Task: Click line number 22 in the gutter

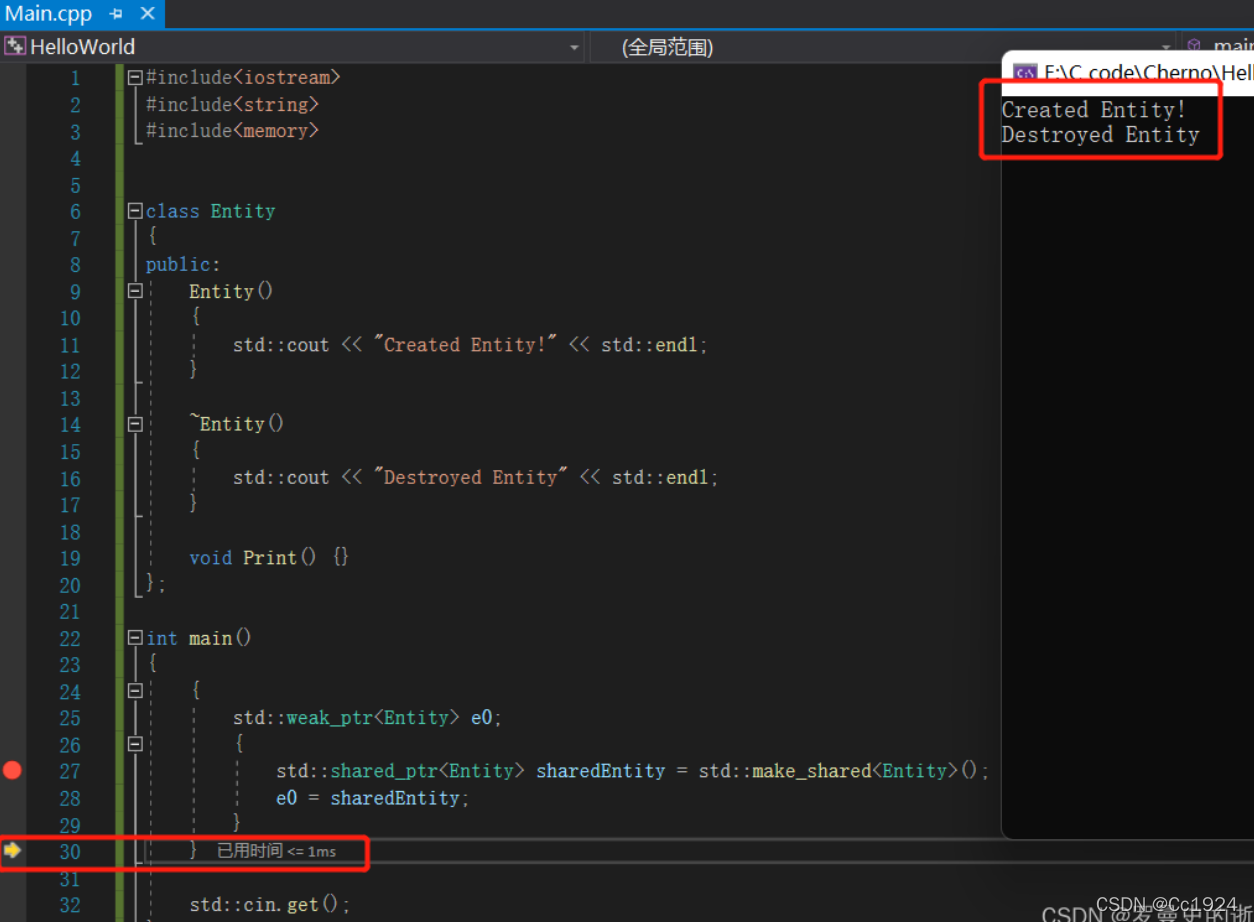Action: [x=70, y=638]
